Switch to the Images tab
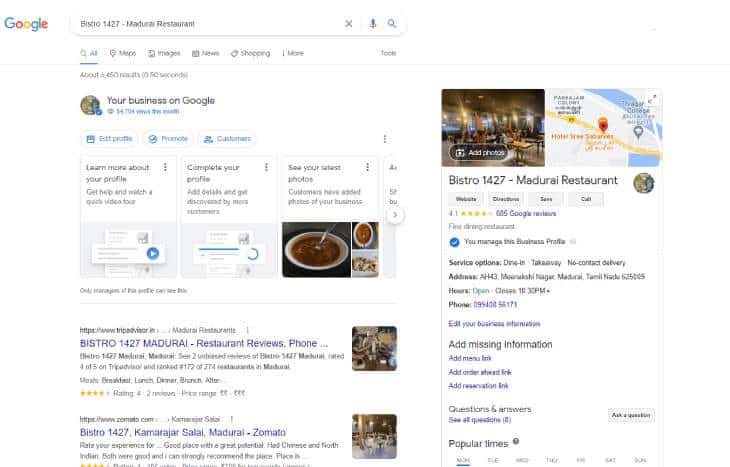Viewport: 730px width, 467px height. pyautogui.click(x=164, y=53)
